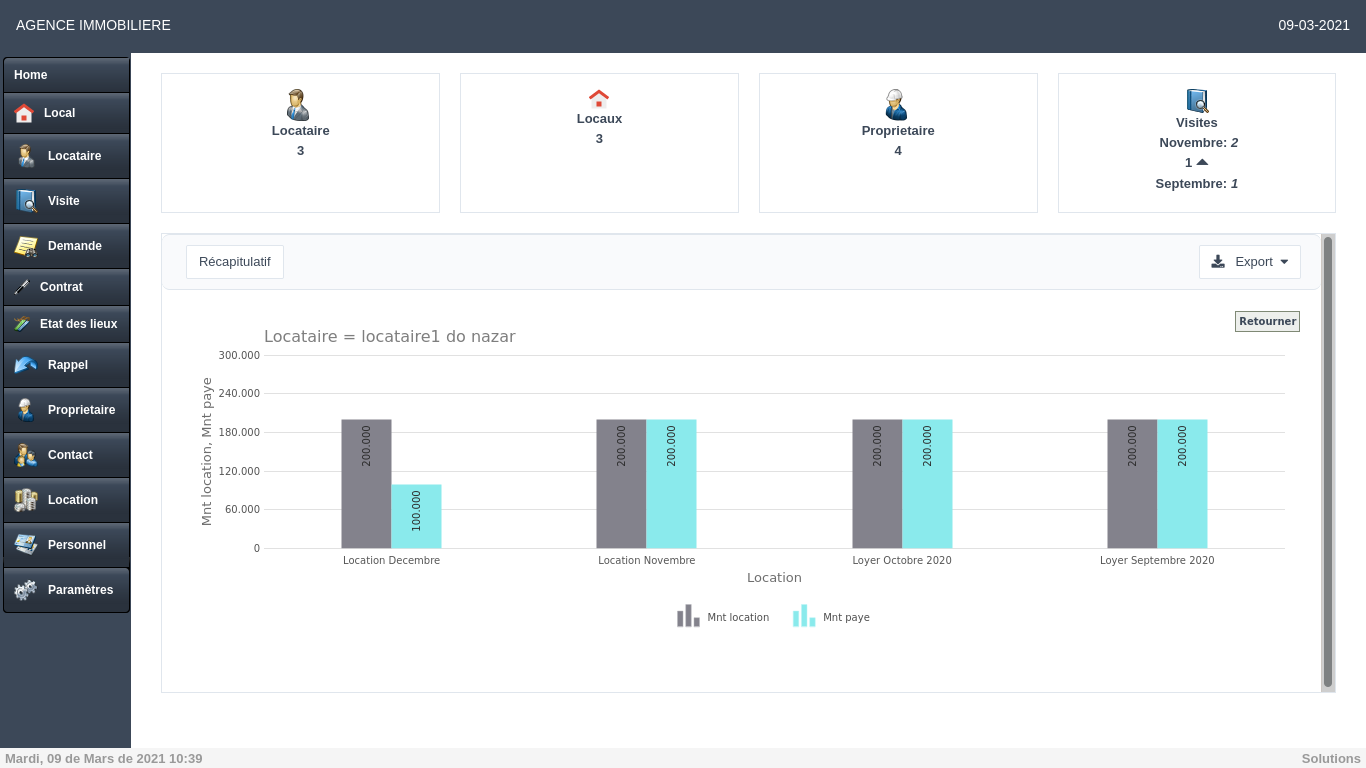
Task: Click the Solutions link in footer
Action: [x=1331, y=759]
